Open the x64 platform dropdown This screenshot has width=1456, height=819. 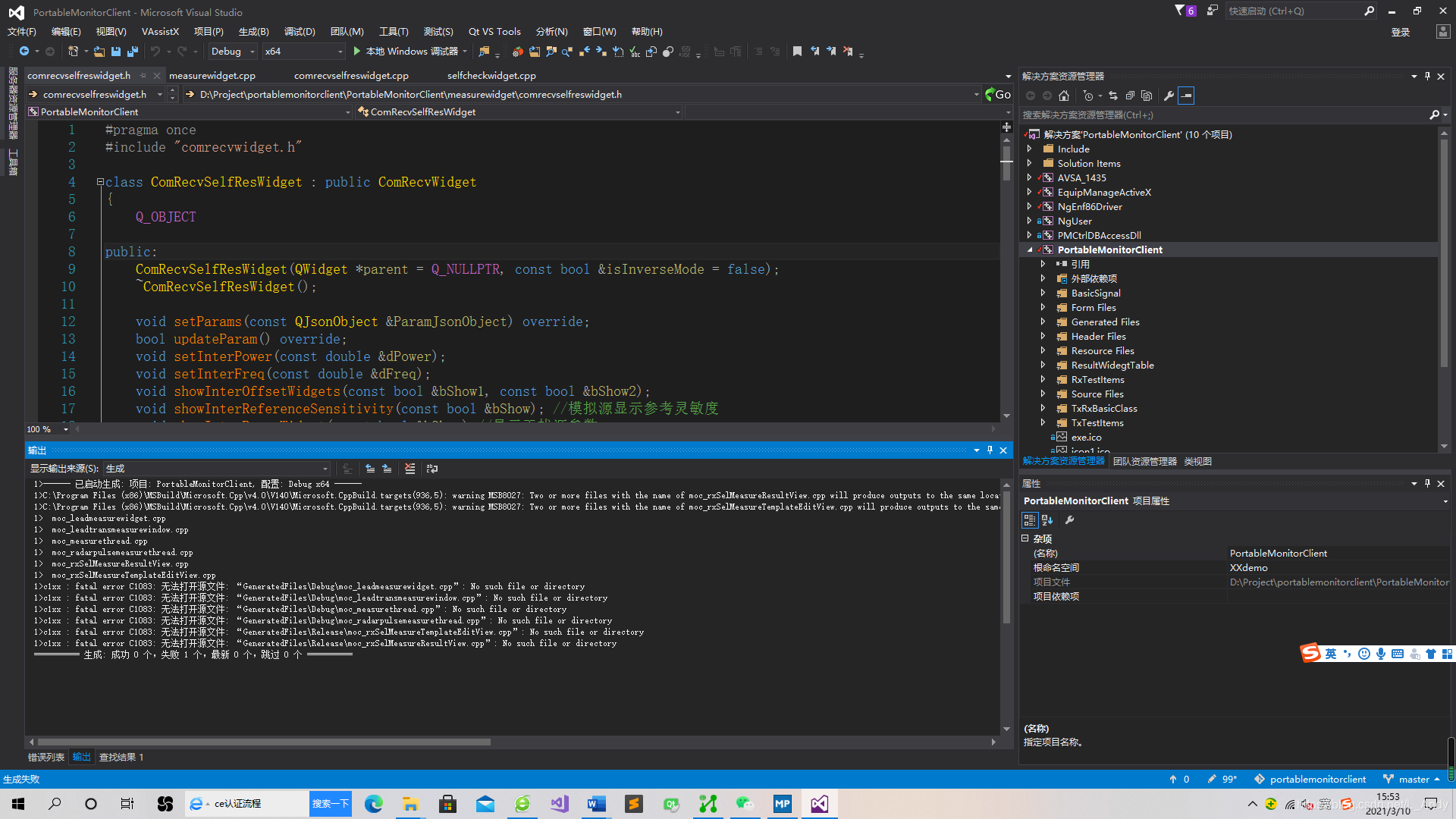(303, 52)
